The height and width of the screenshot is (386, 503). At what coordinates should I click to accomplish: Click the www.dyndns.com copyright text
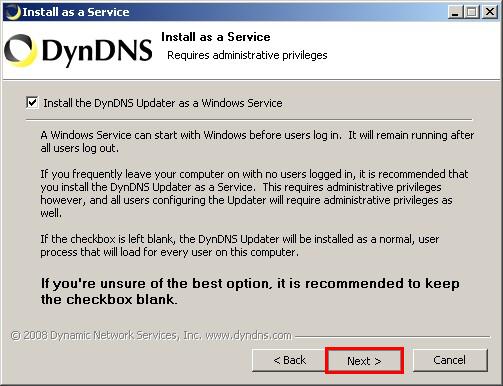coord(151,335)
